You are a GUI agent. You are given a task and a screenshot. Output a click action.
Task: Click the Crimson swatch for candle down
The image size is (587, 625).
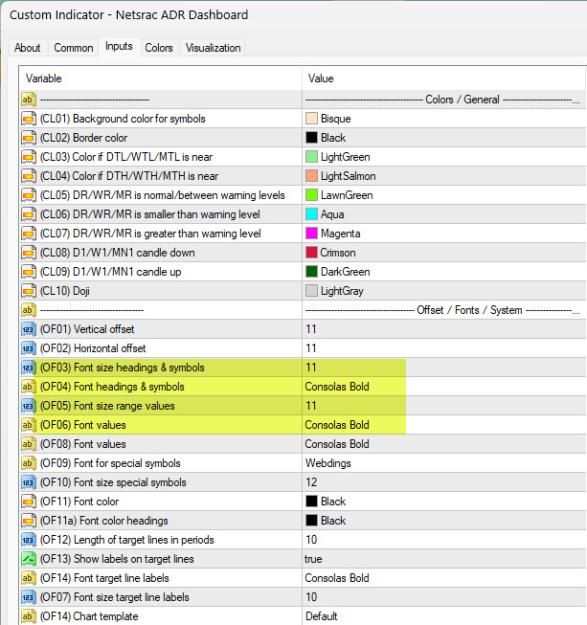311,253
